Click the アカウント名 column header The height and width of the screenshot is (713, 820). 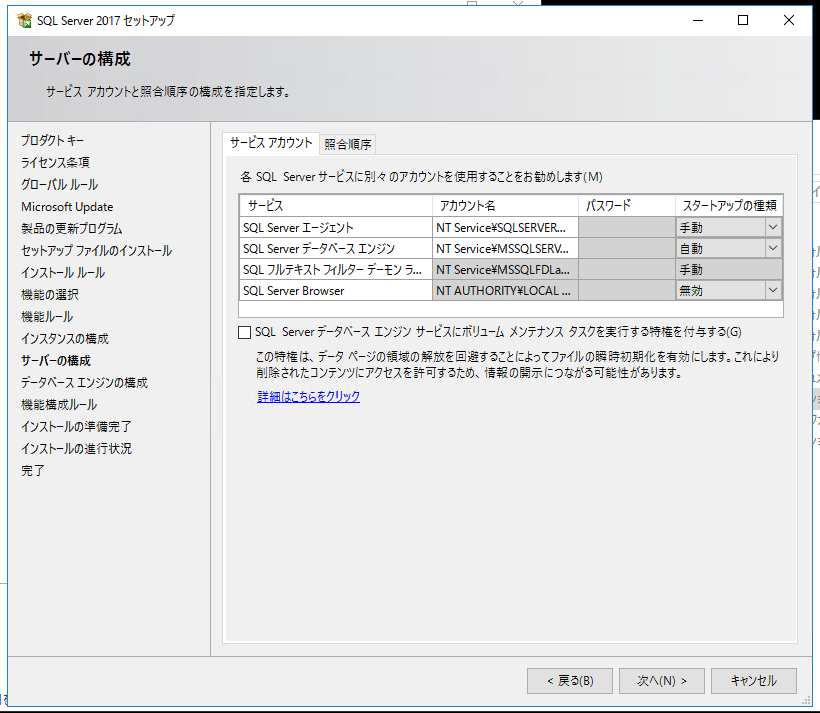click(x=505, y=206)
